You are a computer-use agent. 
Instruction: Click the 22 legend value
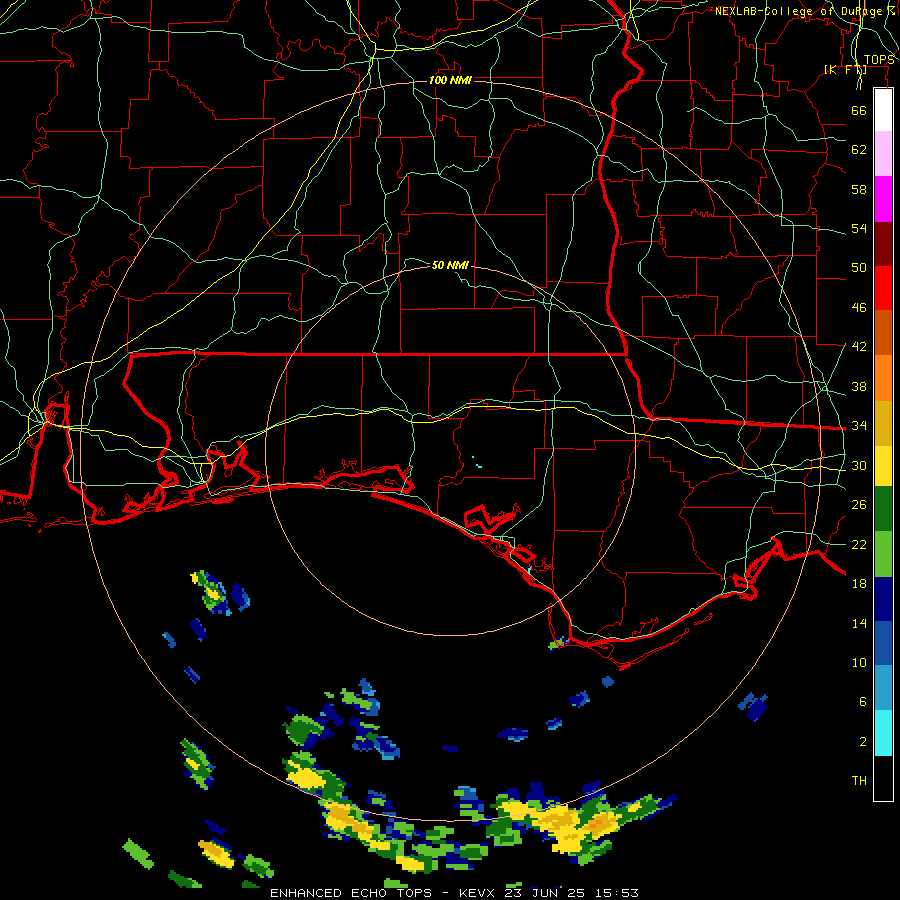(x=859, y=544)
